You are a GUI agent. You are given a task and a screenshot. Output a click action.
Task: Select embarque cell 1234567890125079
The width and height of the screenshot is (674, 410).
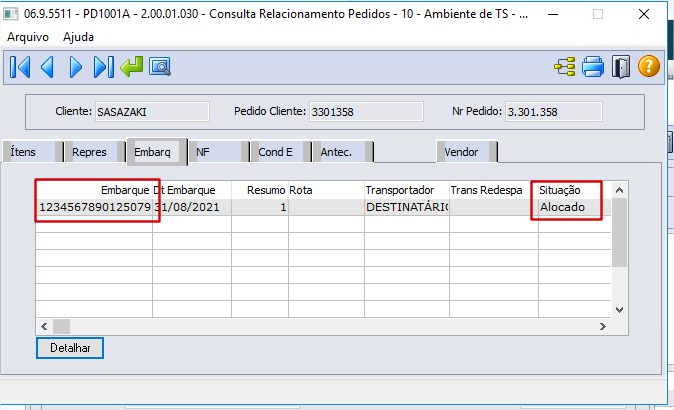(x=94, y=207)
